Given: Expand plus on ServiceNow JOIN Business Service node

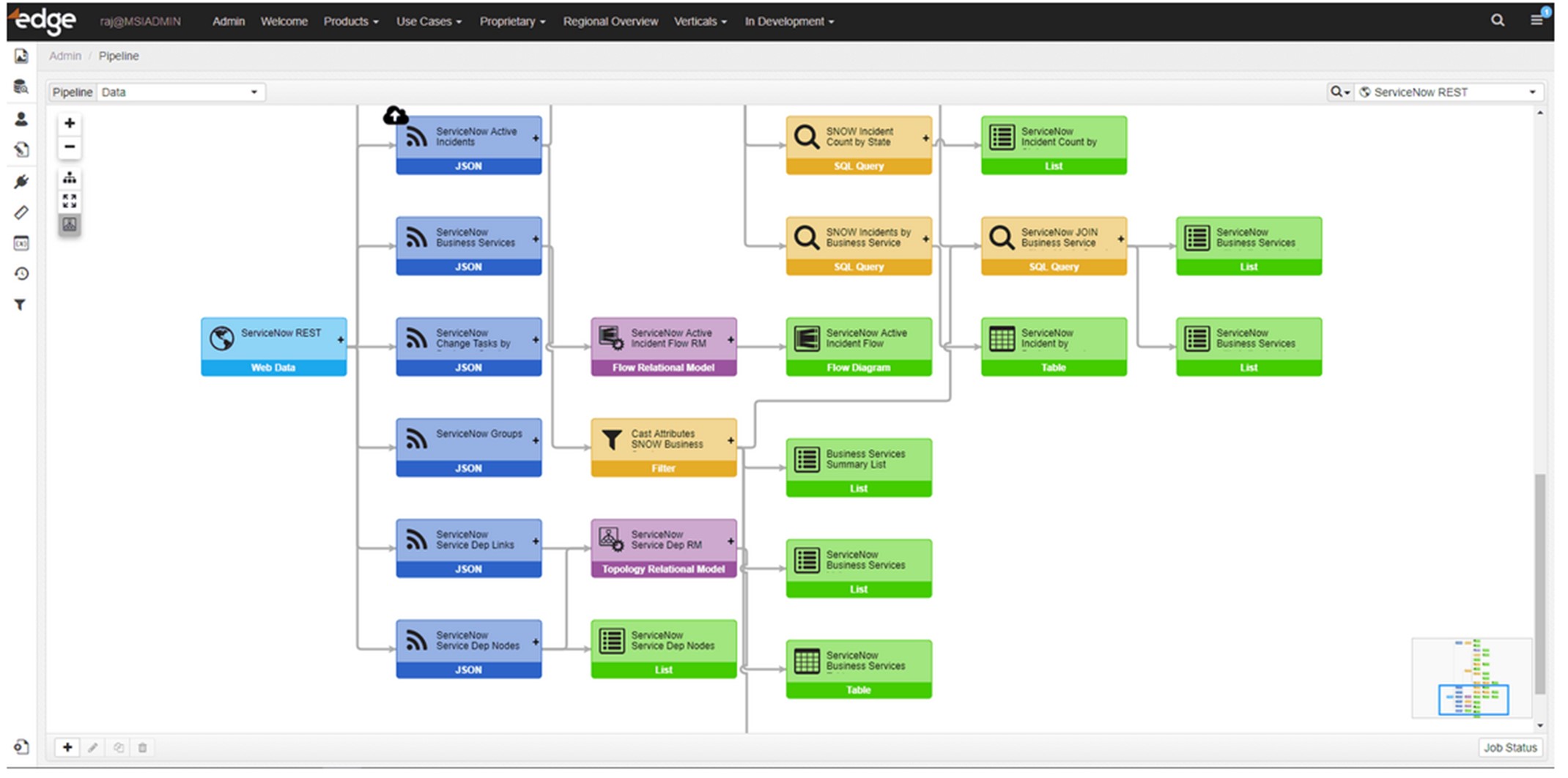Looking at the screenshot, I should click(x=1120, y=239).
